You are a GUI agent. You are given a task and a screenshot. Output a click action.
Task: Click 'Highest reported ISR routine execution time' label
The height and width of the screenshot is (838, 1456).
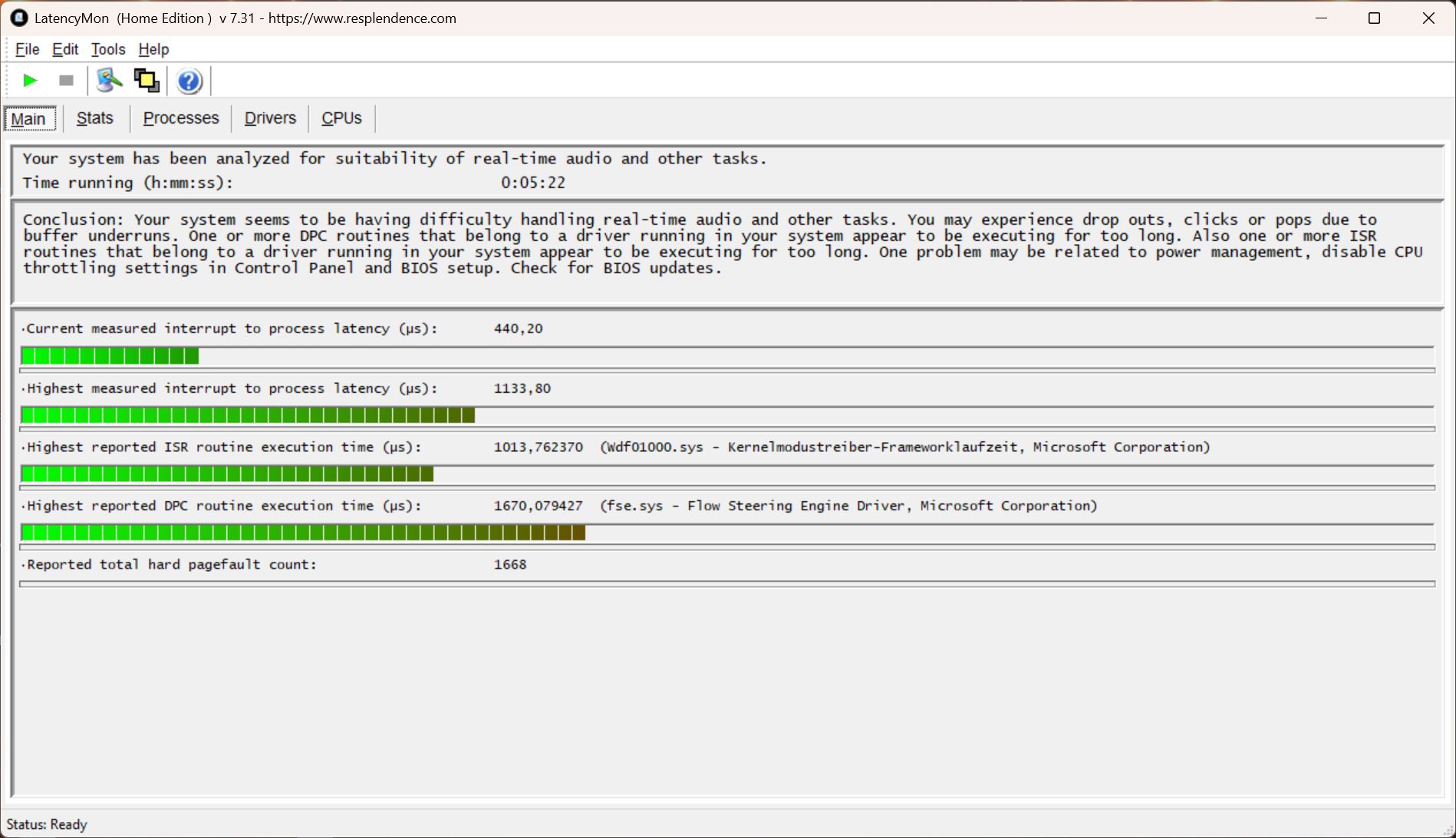[x=224, y=447]
